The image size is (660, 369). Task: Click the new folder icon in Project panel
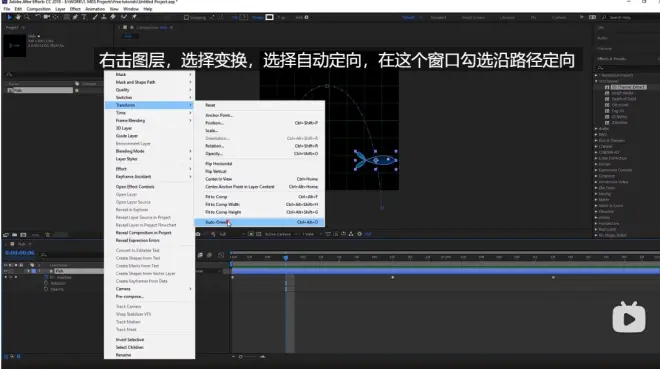coord(14,235)
